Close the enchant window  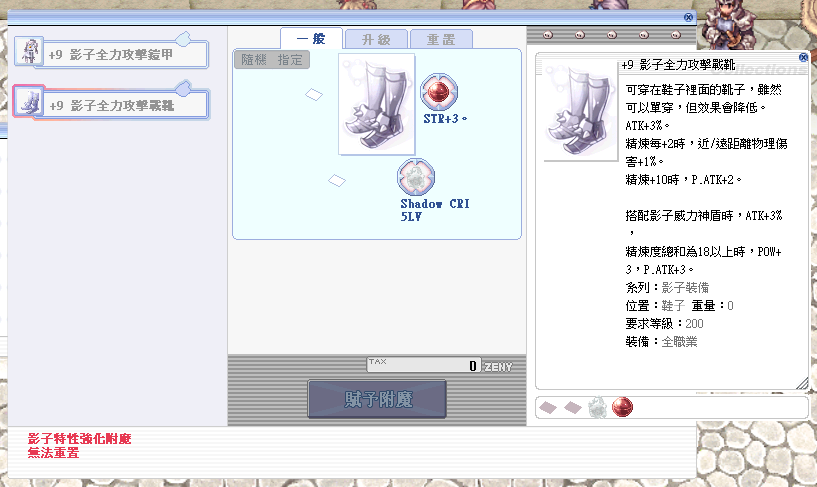[688, 17]
